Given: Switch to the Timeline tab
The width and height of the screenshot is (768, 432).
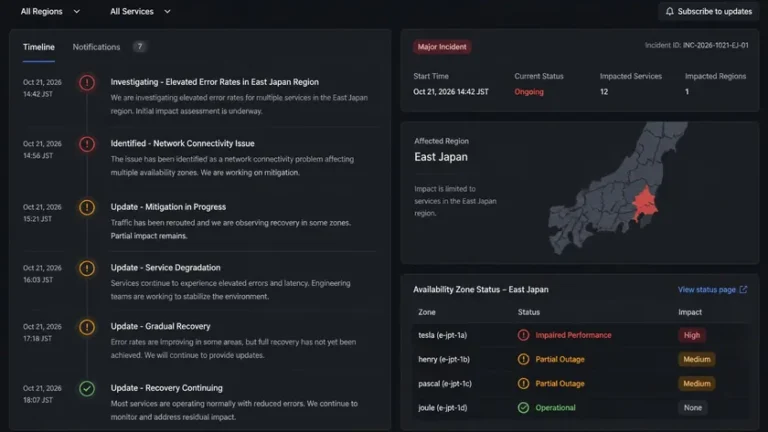Looking at the screenshot, I should tap(39, 47).
